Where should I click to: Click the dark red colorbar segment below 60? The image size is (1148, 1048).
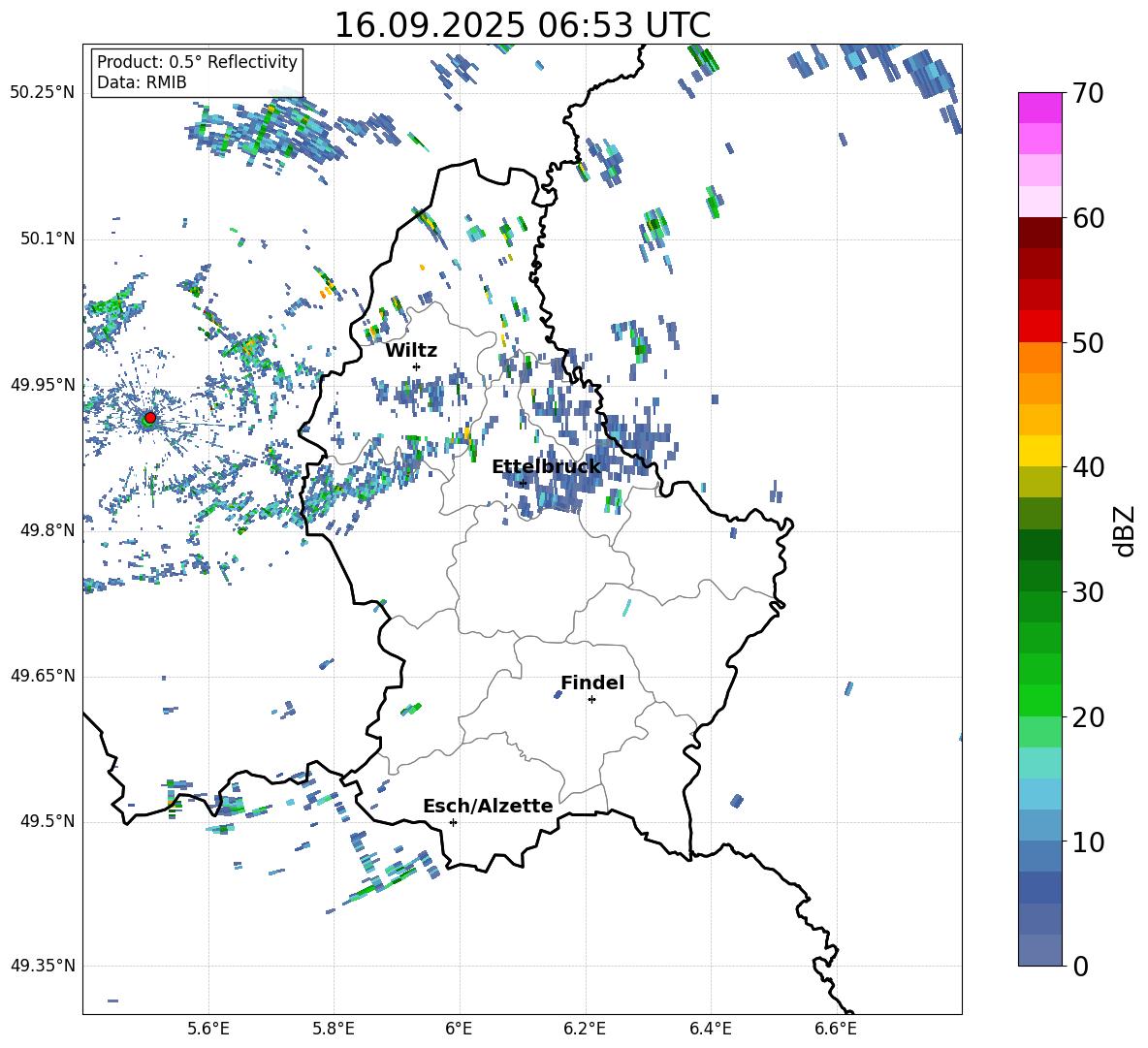(x=1040, y=233)
